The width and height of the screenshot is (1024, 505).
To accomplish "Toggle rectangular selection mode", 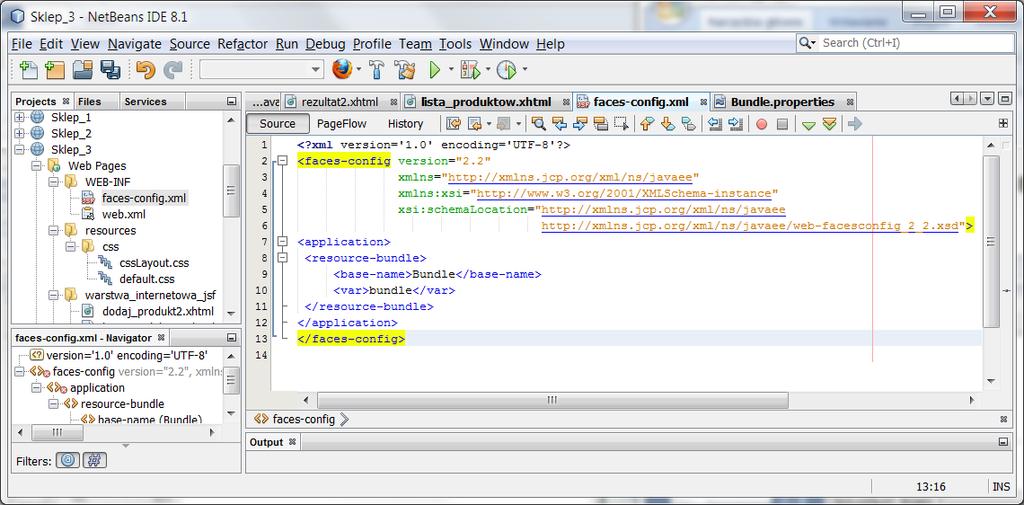I will click(622, 123).
